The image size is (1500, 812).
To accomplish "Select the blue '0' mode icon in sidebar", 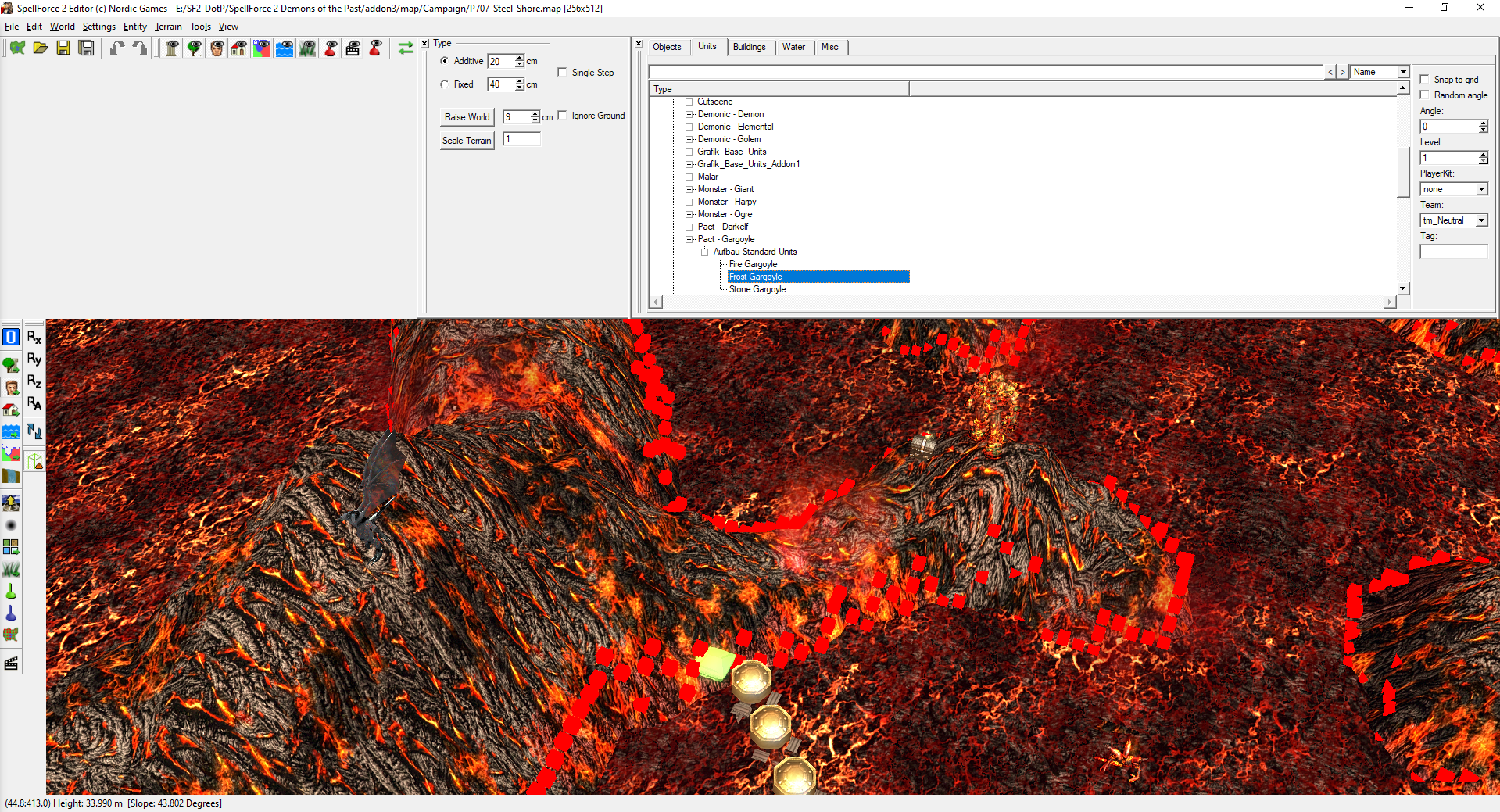I will 11,338.
